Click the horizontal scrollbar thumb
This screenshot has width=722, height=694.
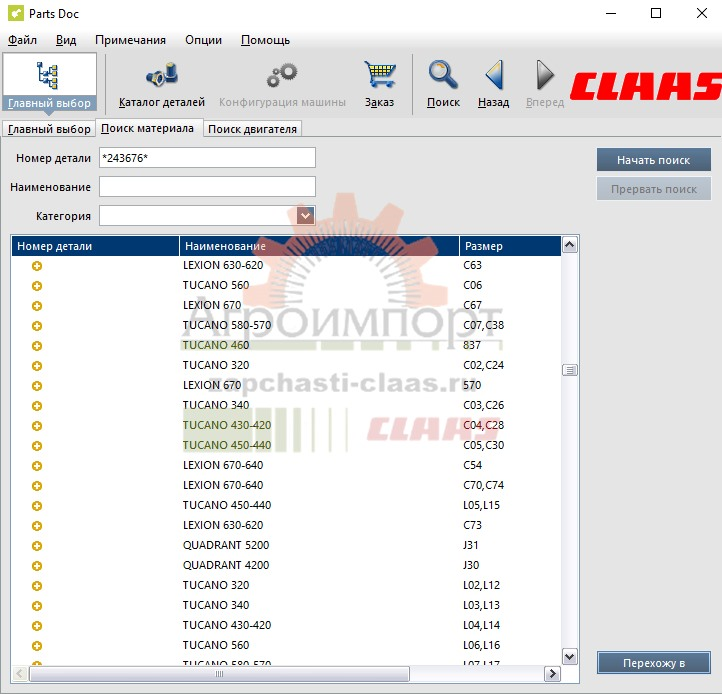click(219, 674)
